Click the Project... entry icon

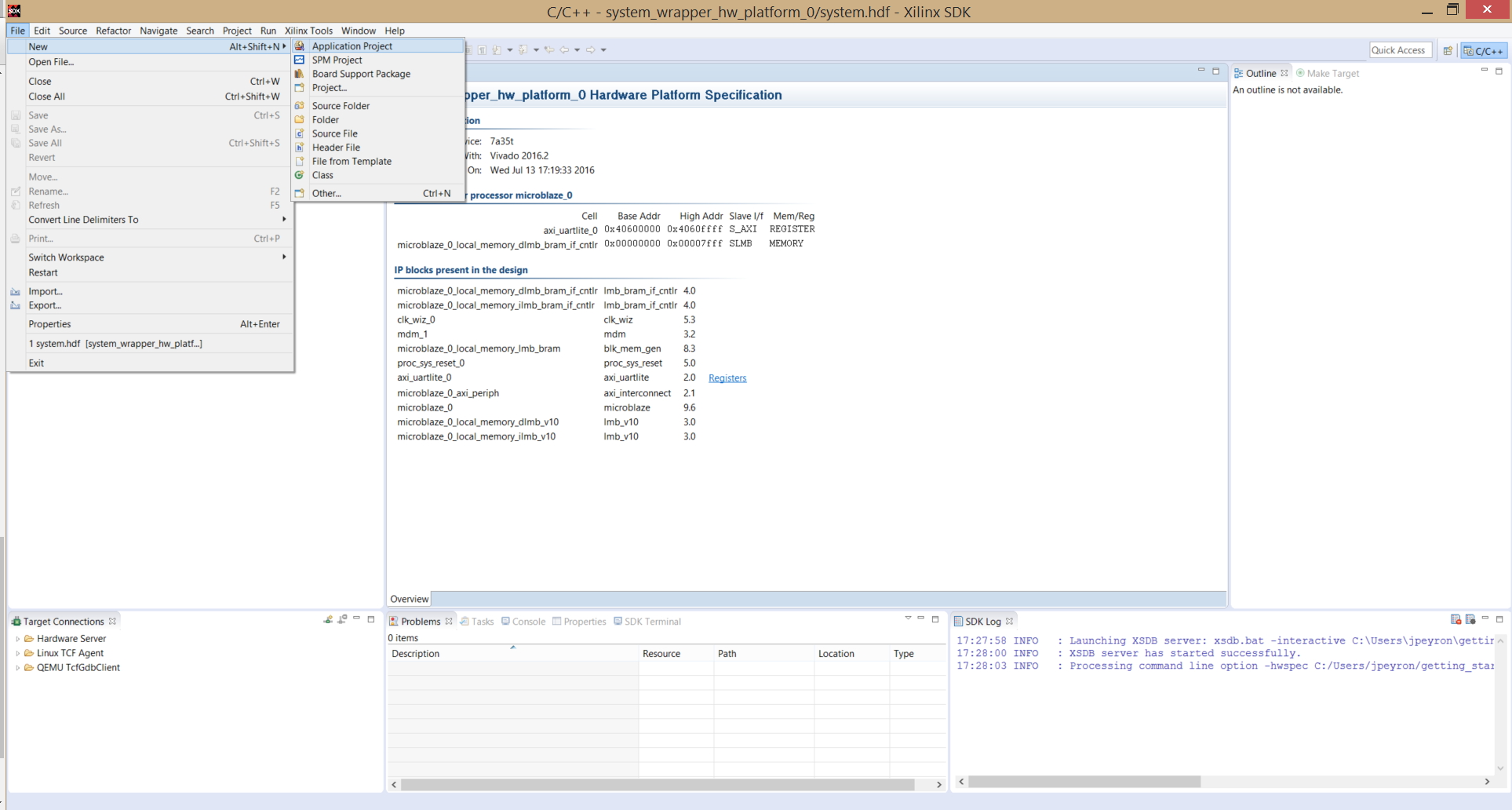click(299, 88)
